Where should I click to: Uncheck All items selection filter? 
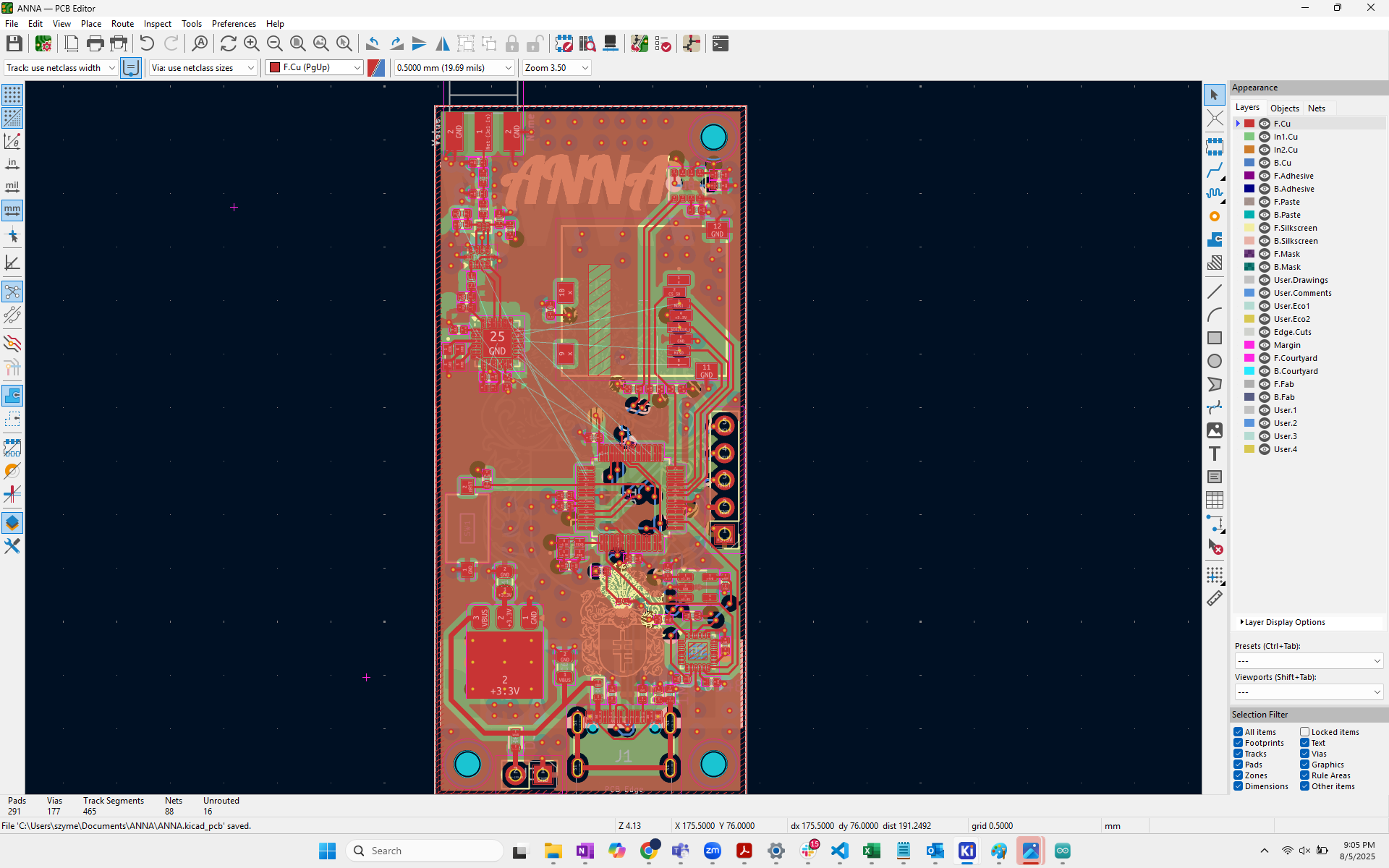(x=1239, y=732)
